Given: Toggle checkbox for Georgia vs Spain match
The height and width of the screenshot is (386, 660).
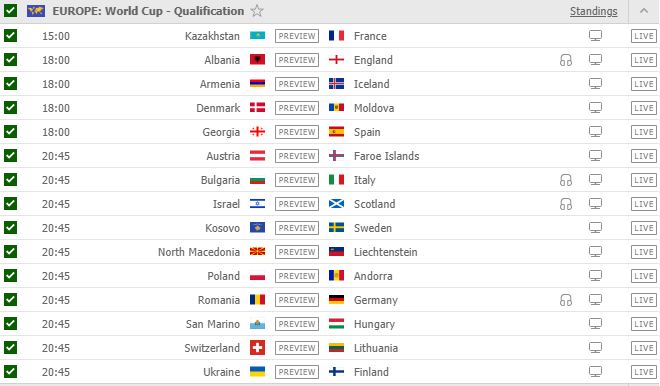Looking at the screenshot, I should (x=11, y=131).
